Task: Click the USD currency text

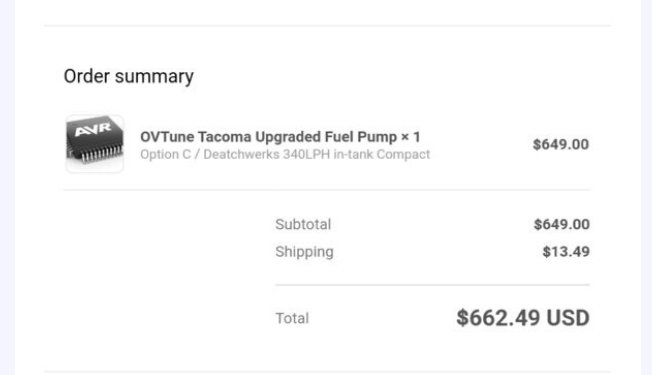Action: click(568, 318)
